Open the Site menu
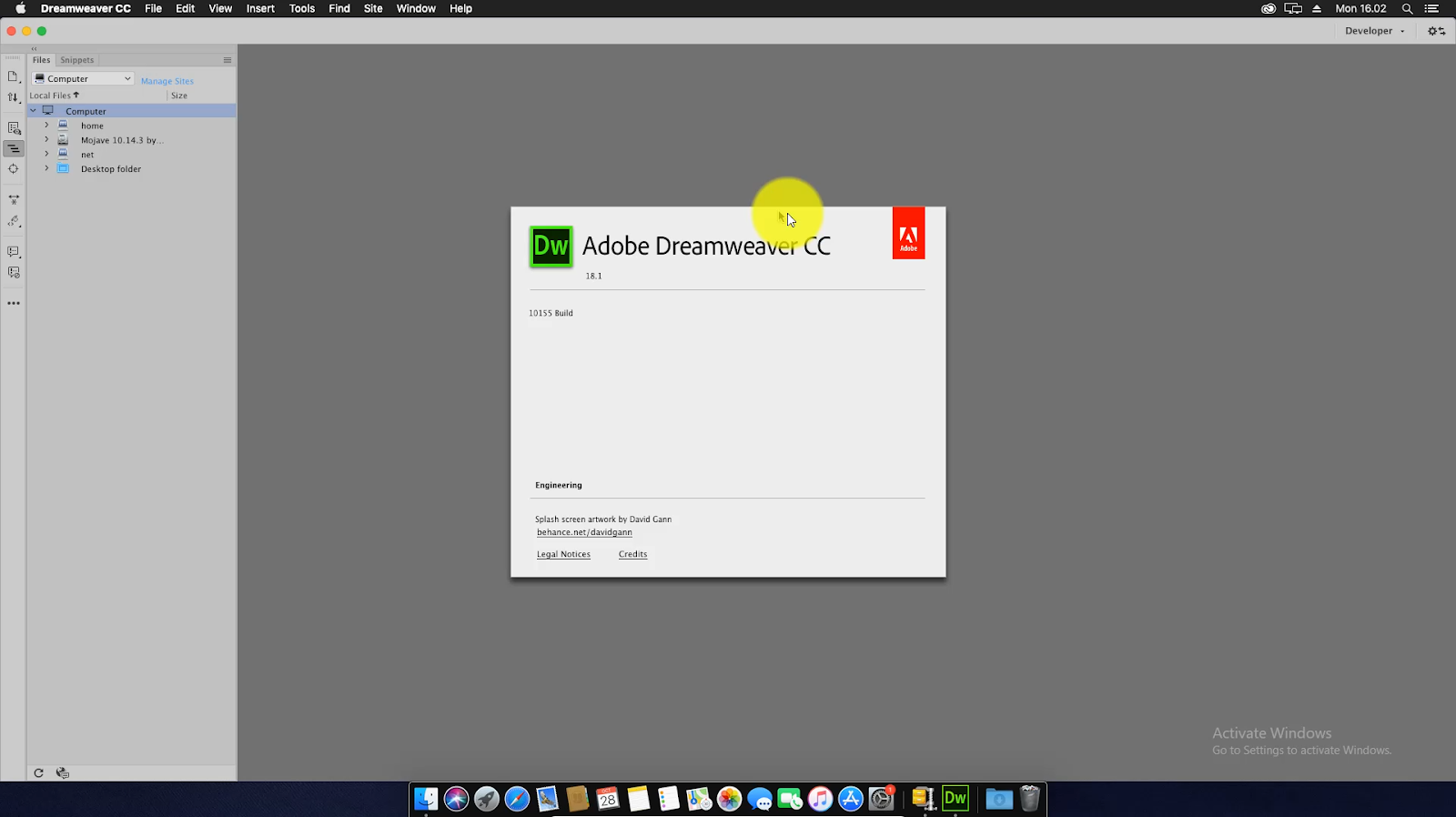Image resolution: width=1456 pixels, height=817 pixels. [x=373, y=8]
